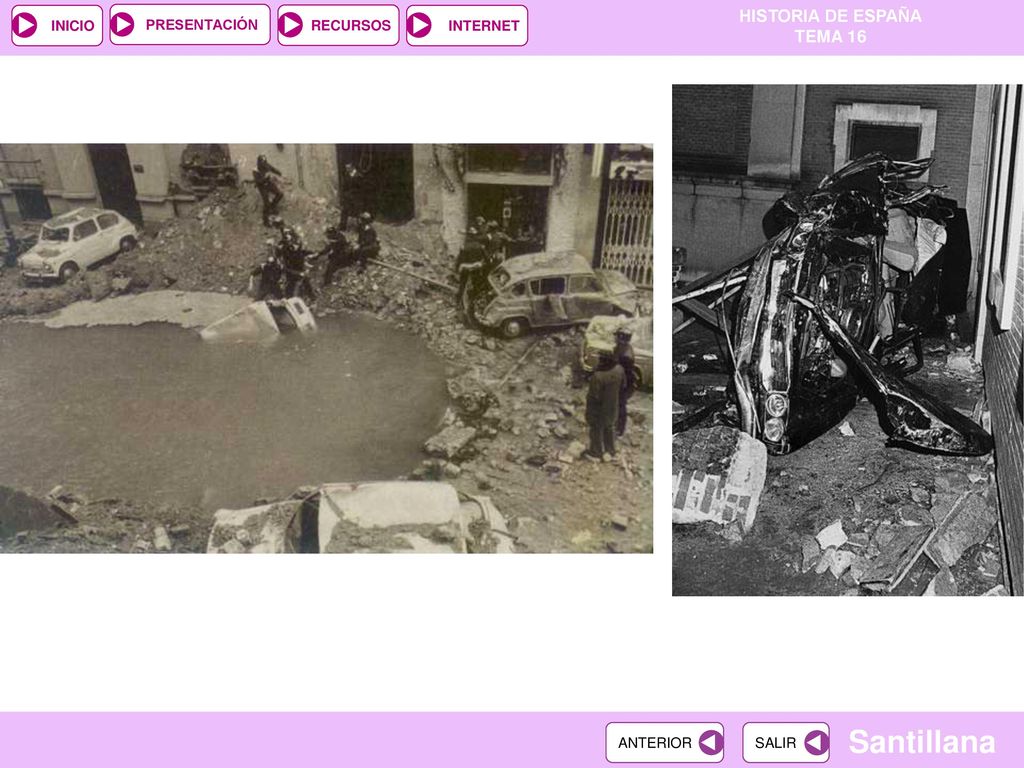Click the play arrow icon beside INTERNET
Viewport: 1024px width, 768px height.
[419, 25]
